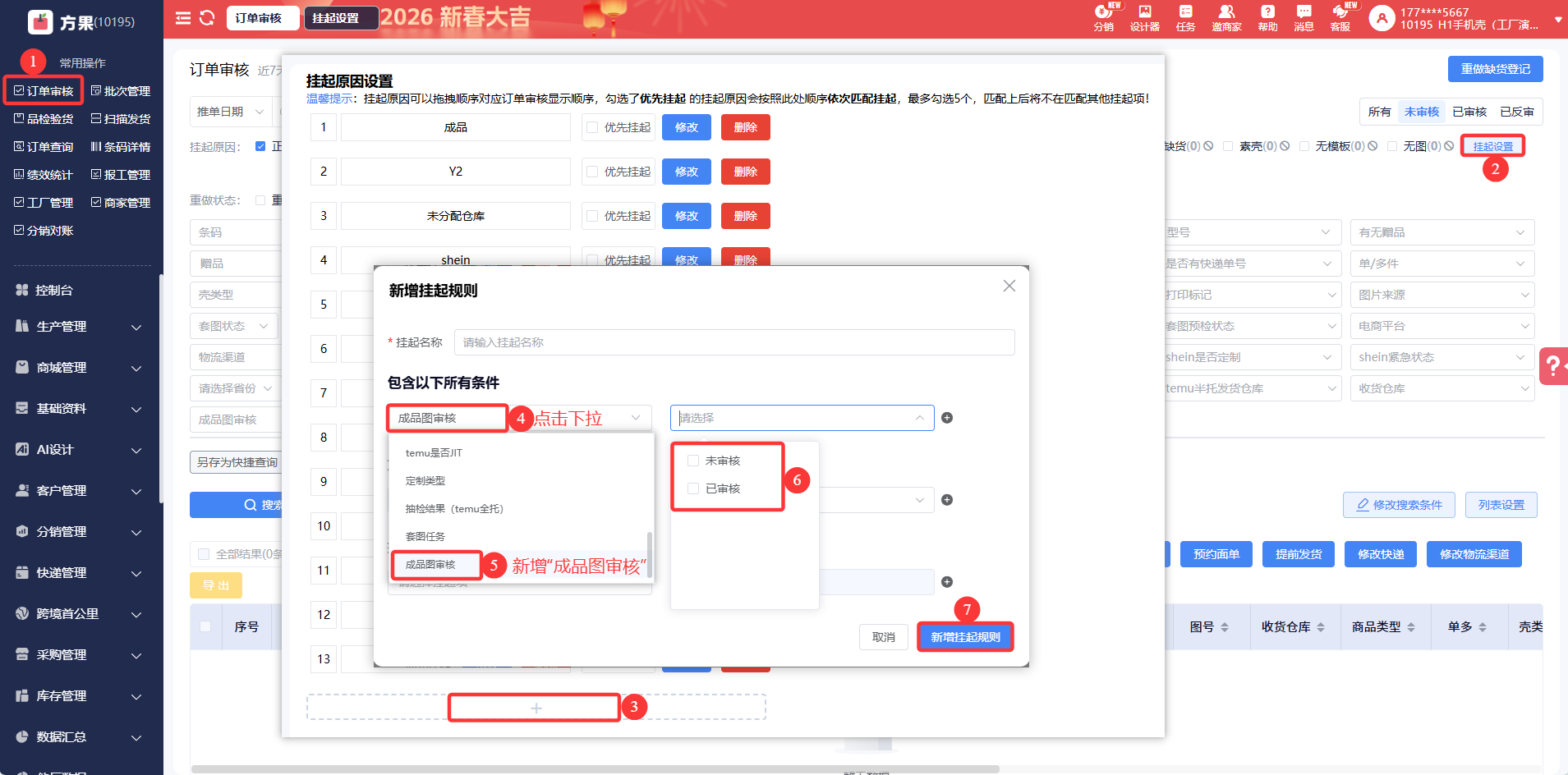
Task: Click the dashed plus row to add a reason
Action: click(536, 708)
